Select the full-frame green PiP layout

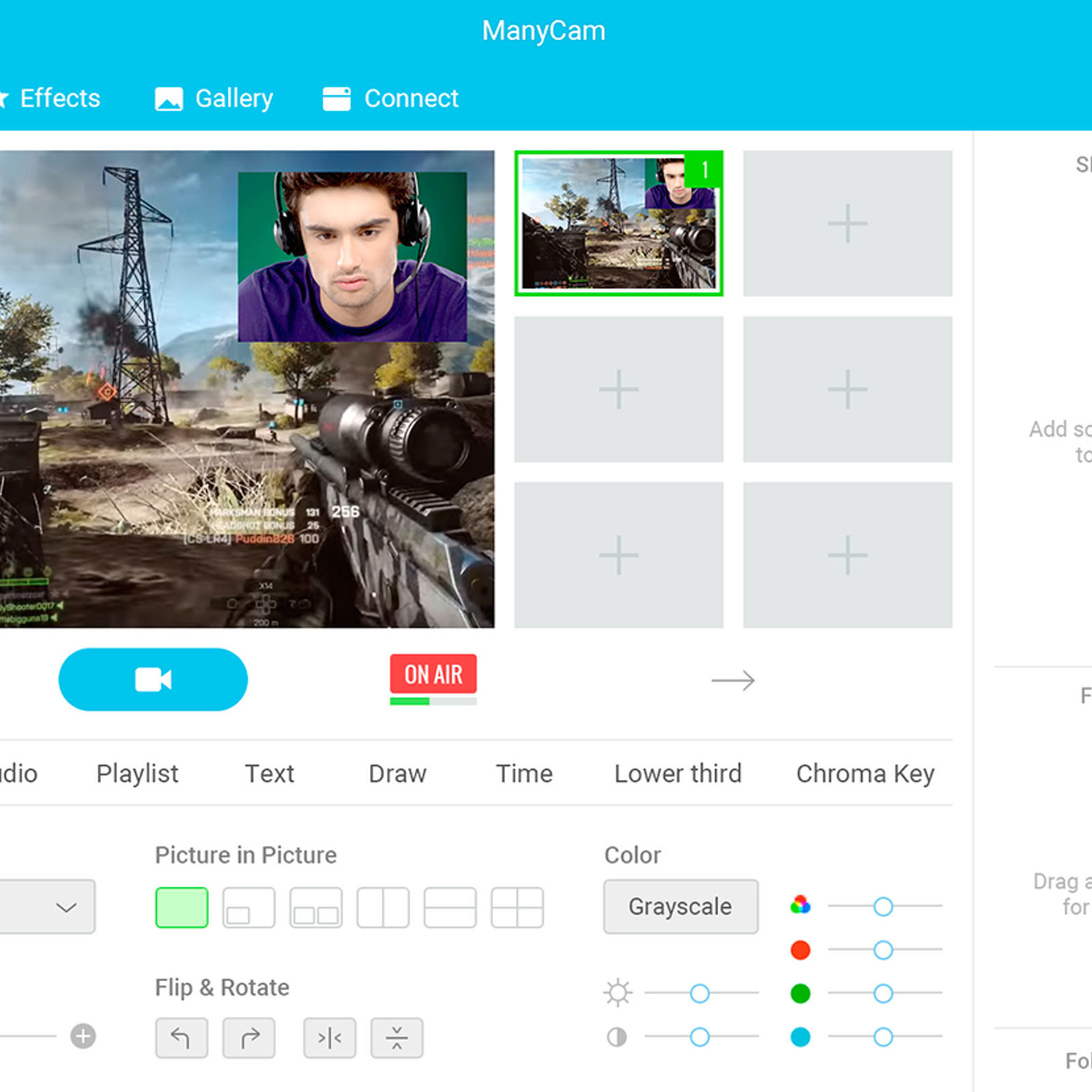click(182, 907)
